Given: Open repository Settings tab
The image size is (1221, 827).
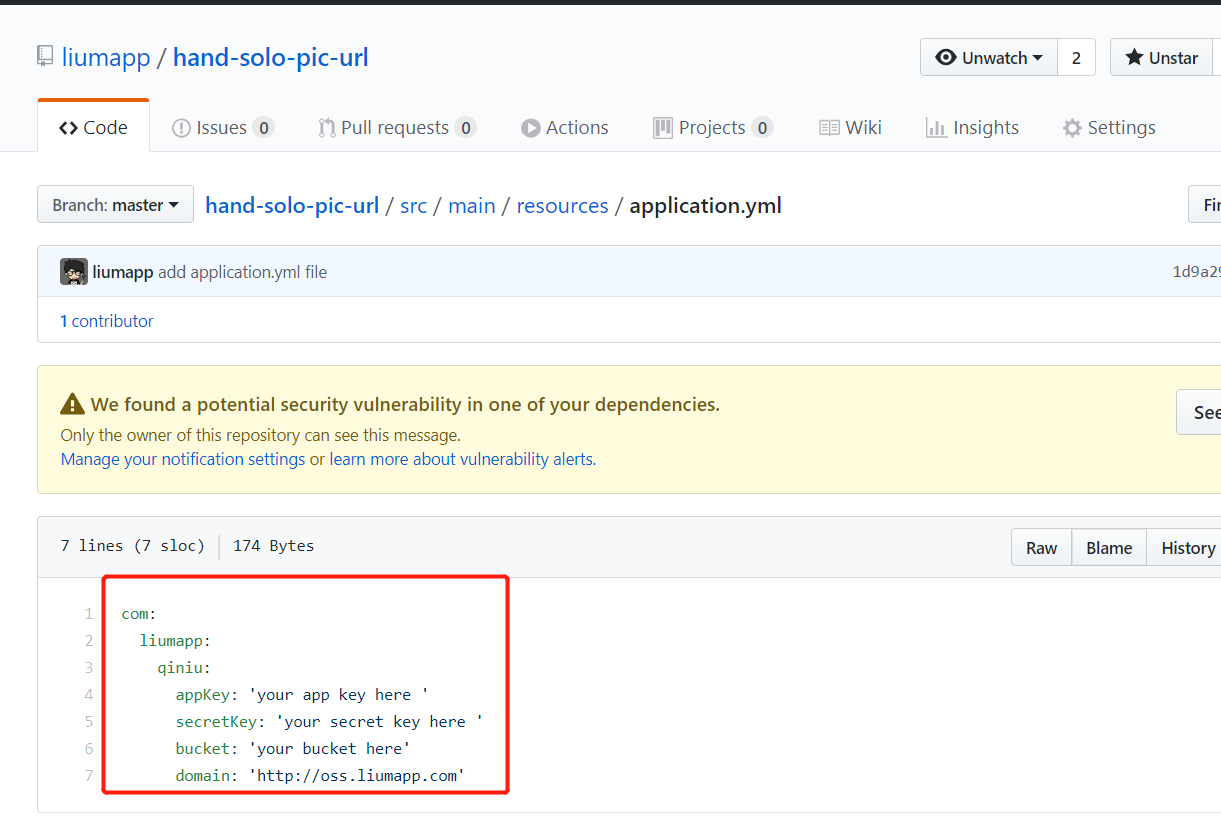Looking at the screenshot, I should point(1109,128).
